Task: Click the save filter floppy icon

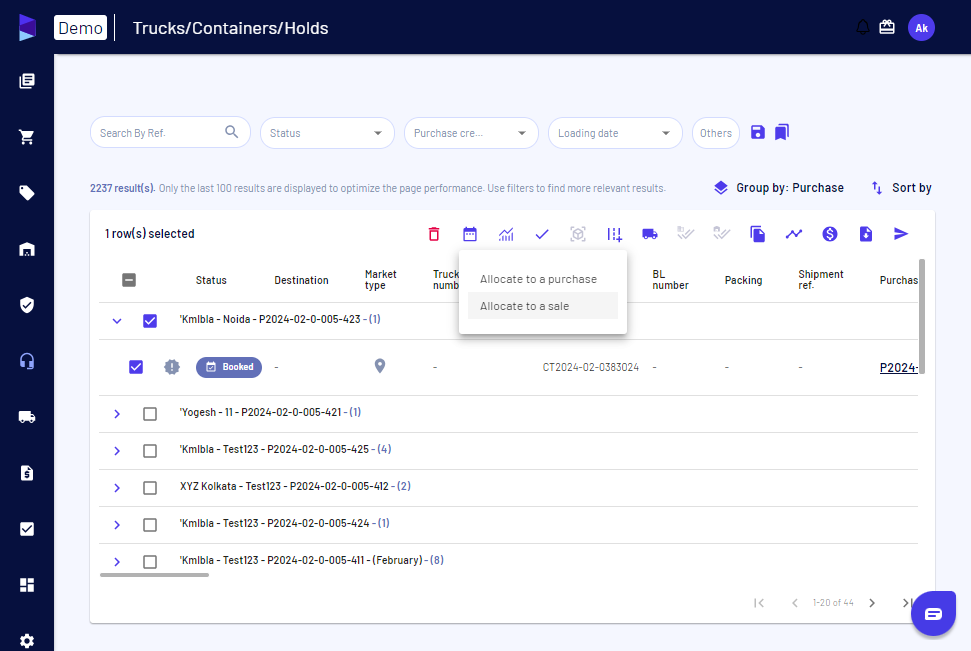Action: [x=757, y=132]
